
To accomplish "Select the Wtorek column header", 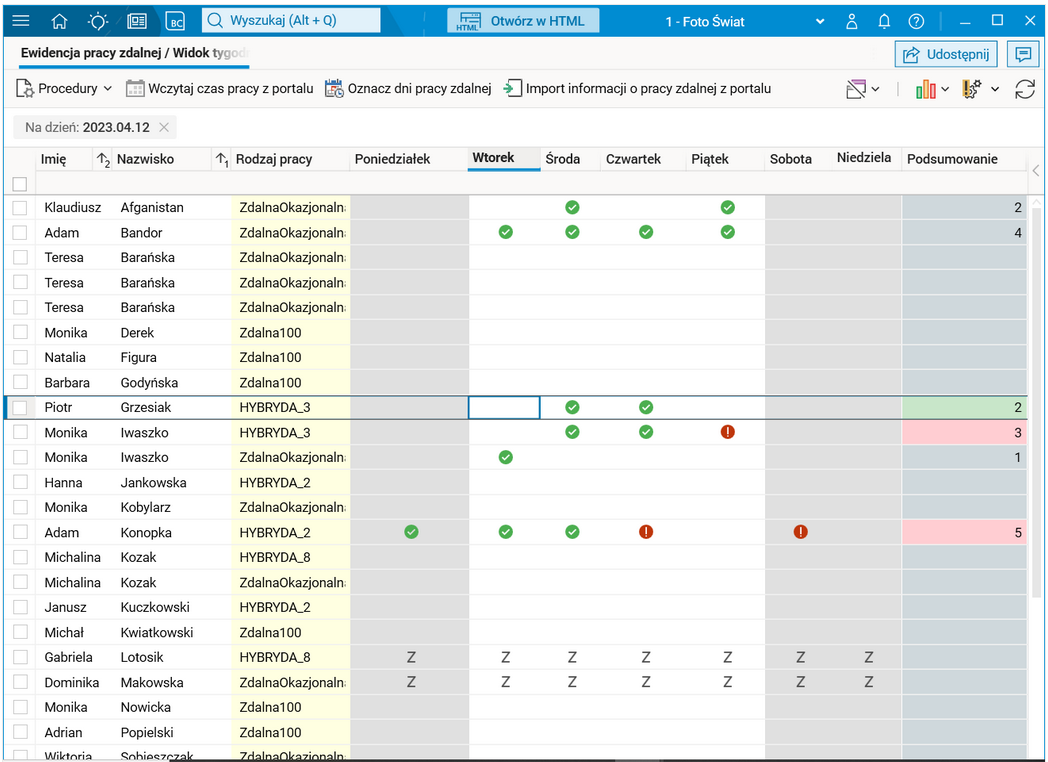I will pos(494,158).
